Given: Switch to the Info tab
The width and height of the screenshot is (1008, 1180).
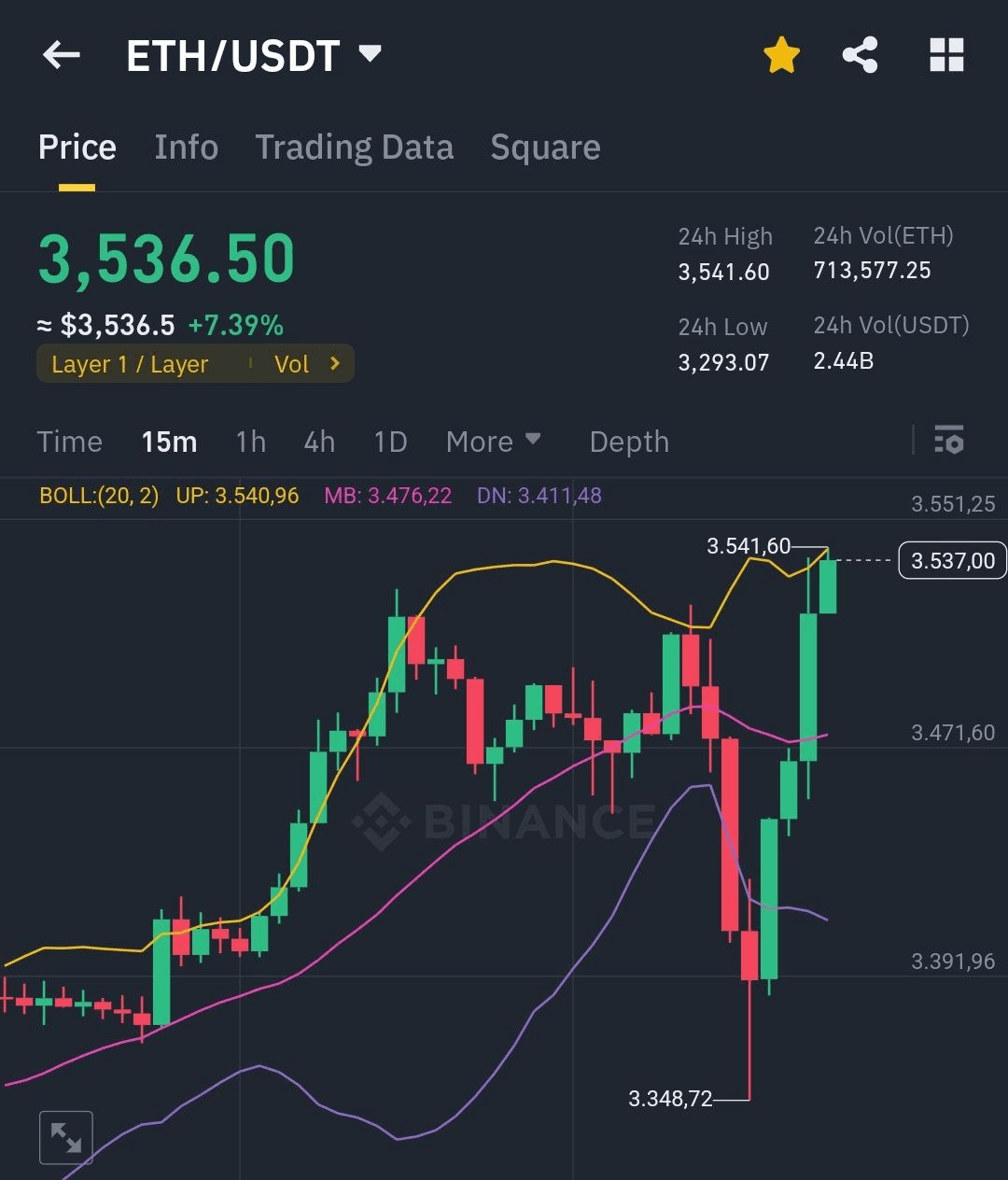Looking at the screenshot, I should click(x=186, y=147).
